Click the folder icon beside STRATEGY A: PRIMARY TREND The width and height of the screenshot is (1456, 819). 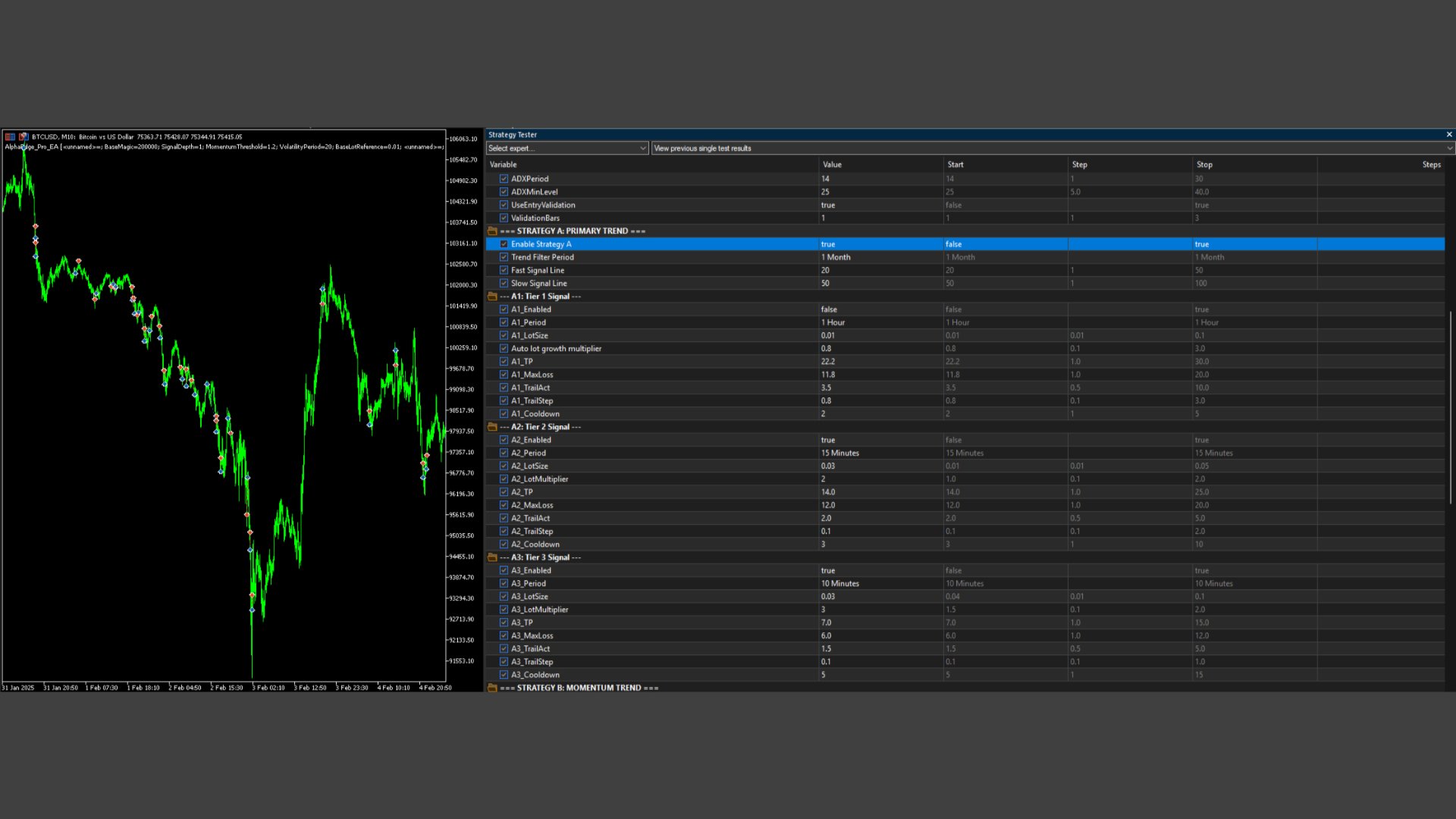click(492, 231)
